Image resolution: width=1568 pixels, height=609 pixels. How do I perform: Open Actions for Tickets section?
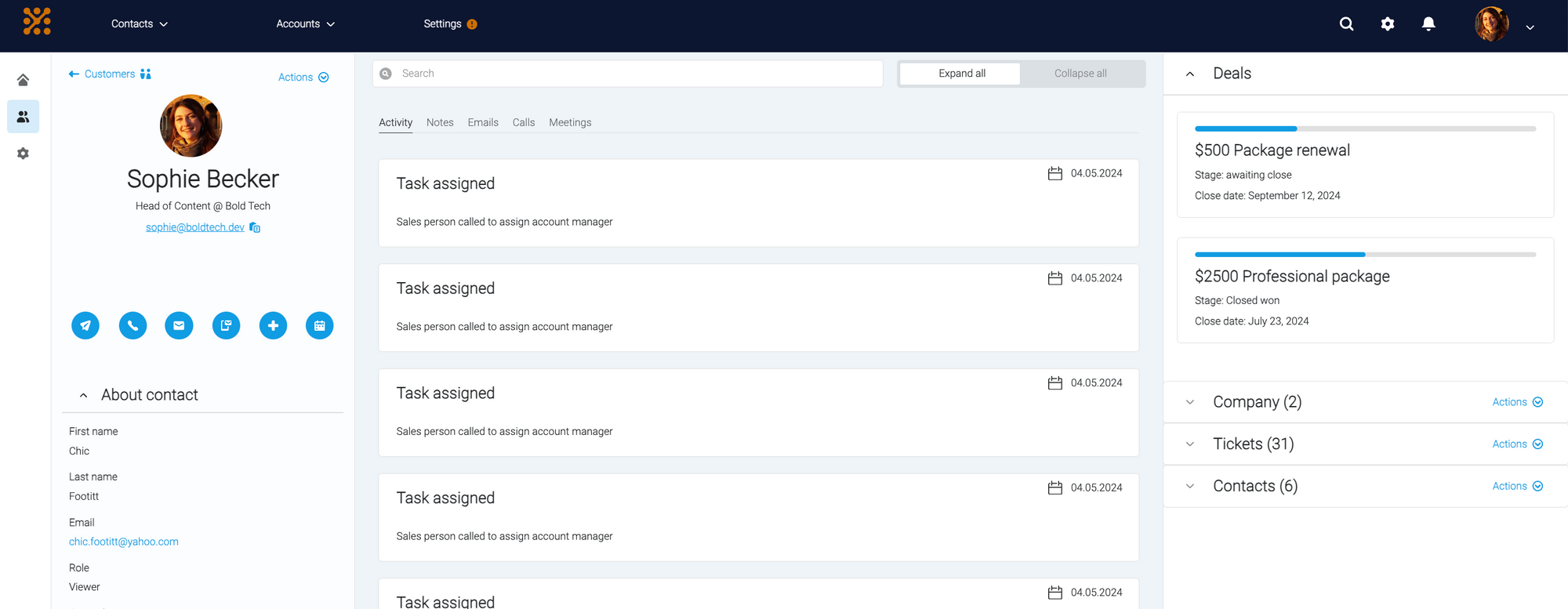1518,444
